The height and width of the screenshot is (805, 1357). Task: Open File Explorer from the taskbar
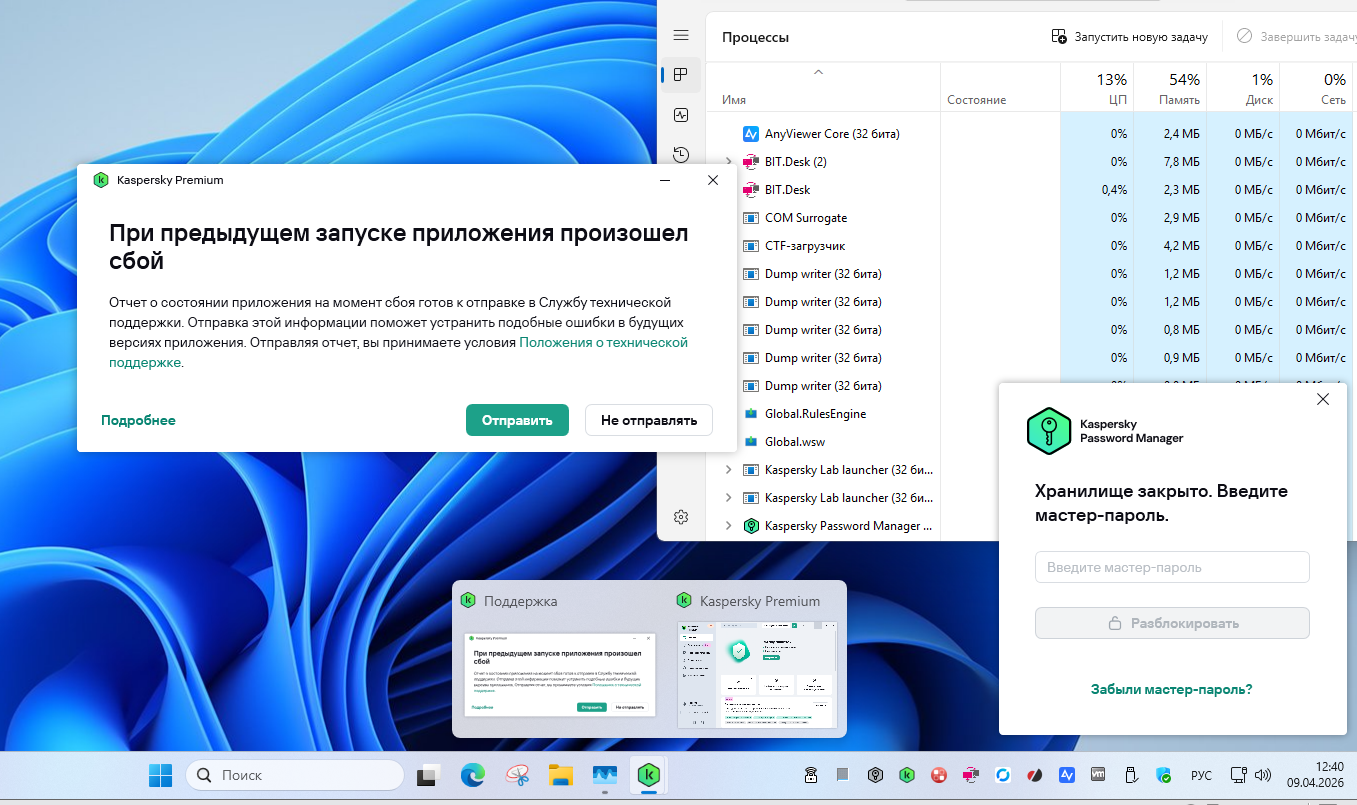click(x=561, y=775)
